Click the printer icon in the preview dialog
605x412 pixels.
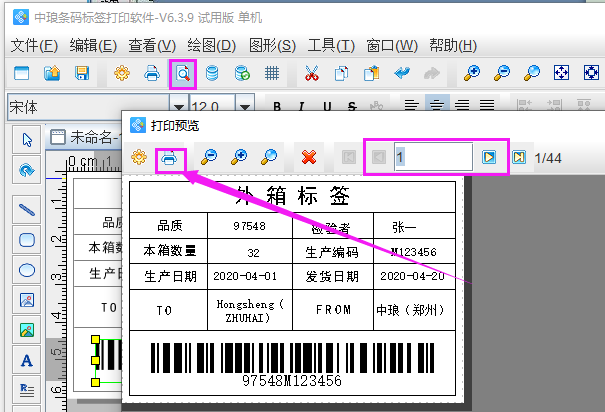tap(170, 157)
